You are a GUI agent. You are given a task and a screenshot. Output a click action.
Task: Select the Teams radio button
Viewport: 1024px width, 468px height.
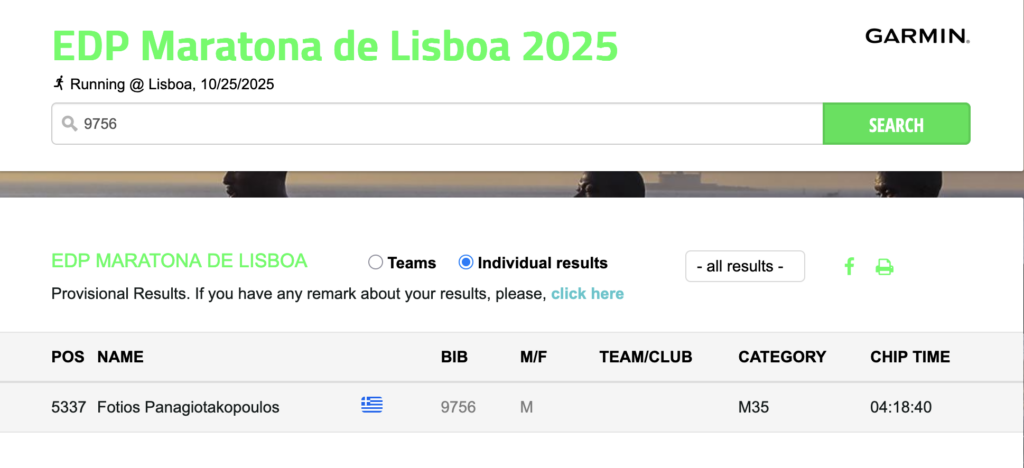click(376, 263)
